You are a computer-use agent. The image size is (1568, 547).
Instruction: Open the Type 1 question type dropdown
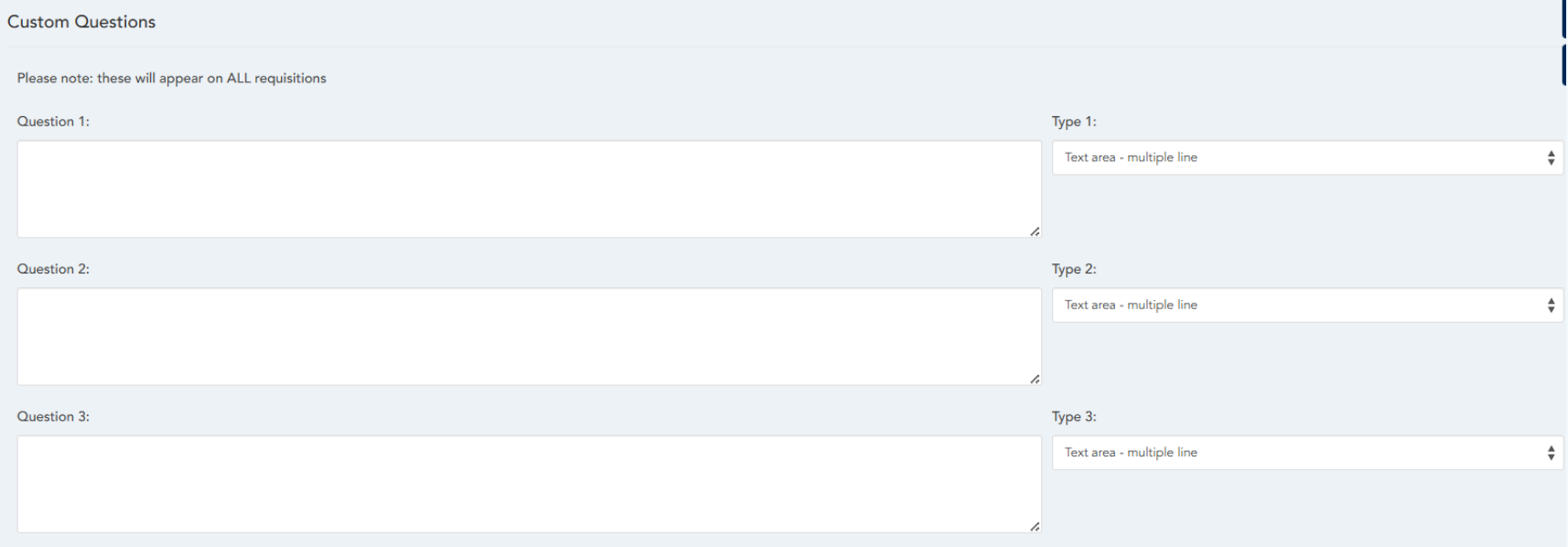pyautogui.click(x=1306, y=158)
